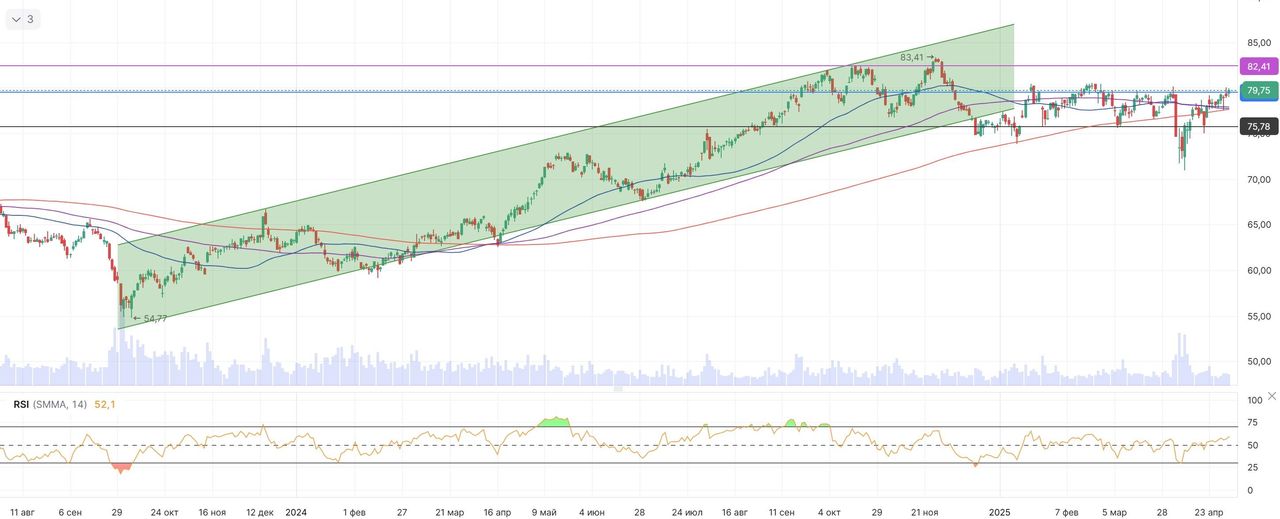Click the 54,77 low price marker

[x=155, y=318]
